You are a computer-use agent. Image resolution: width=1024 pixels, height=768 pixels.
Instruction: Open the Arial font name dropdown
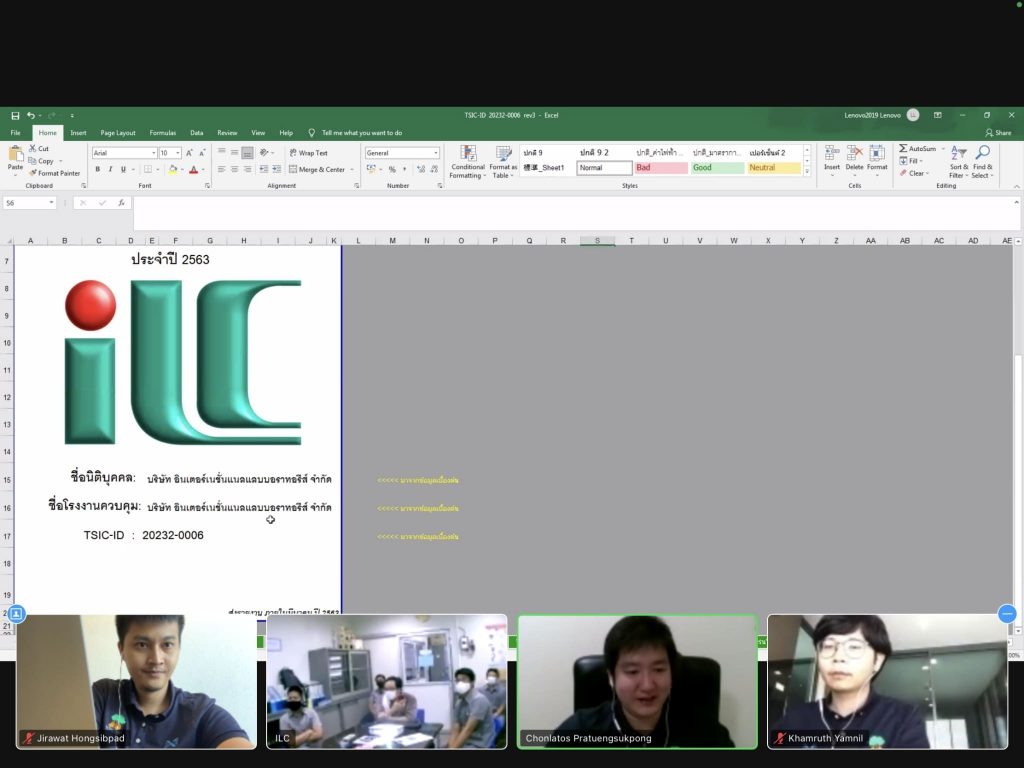pos(153,153)
